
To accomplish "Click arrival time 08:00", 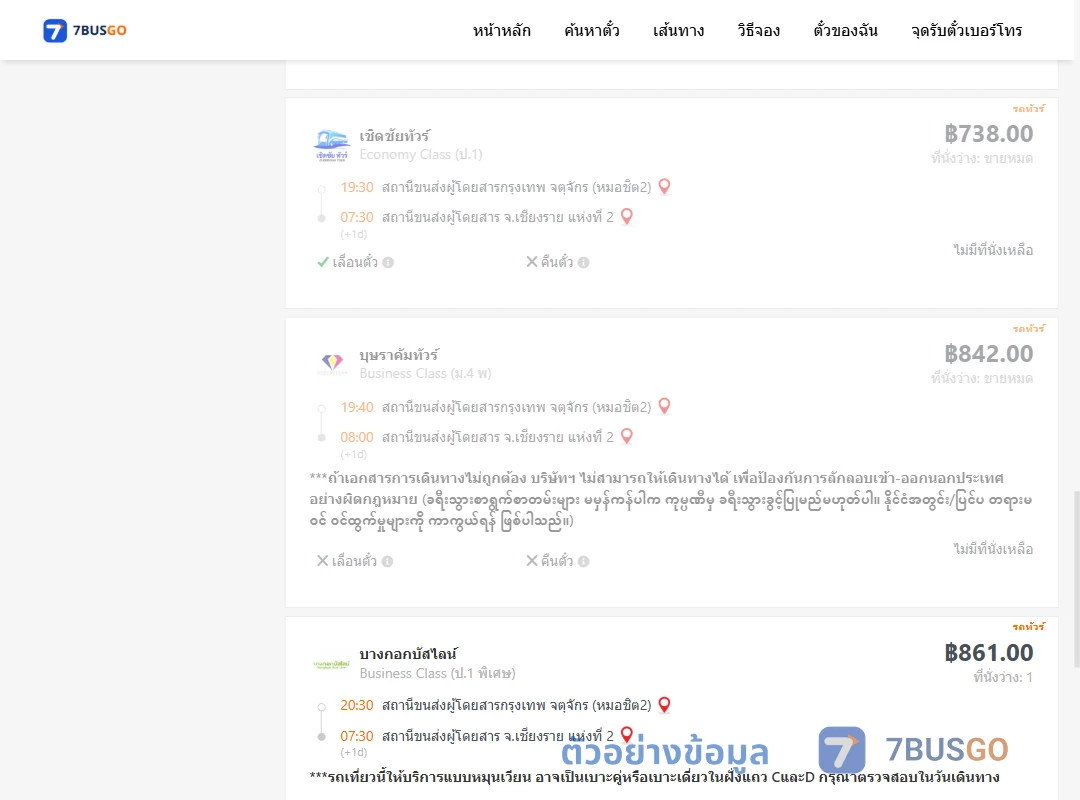I will [357, 437].
